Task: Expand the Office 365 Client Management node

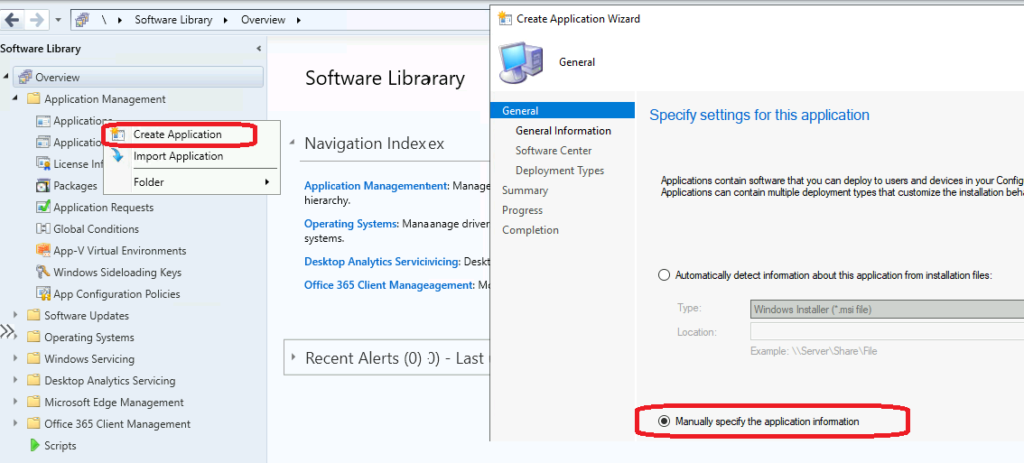Action: 16,423
